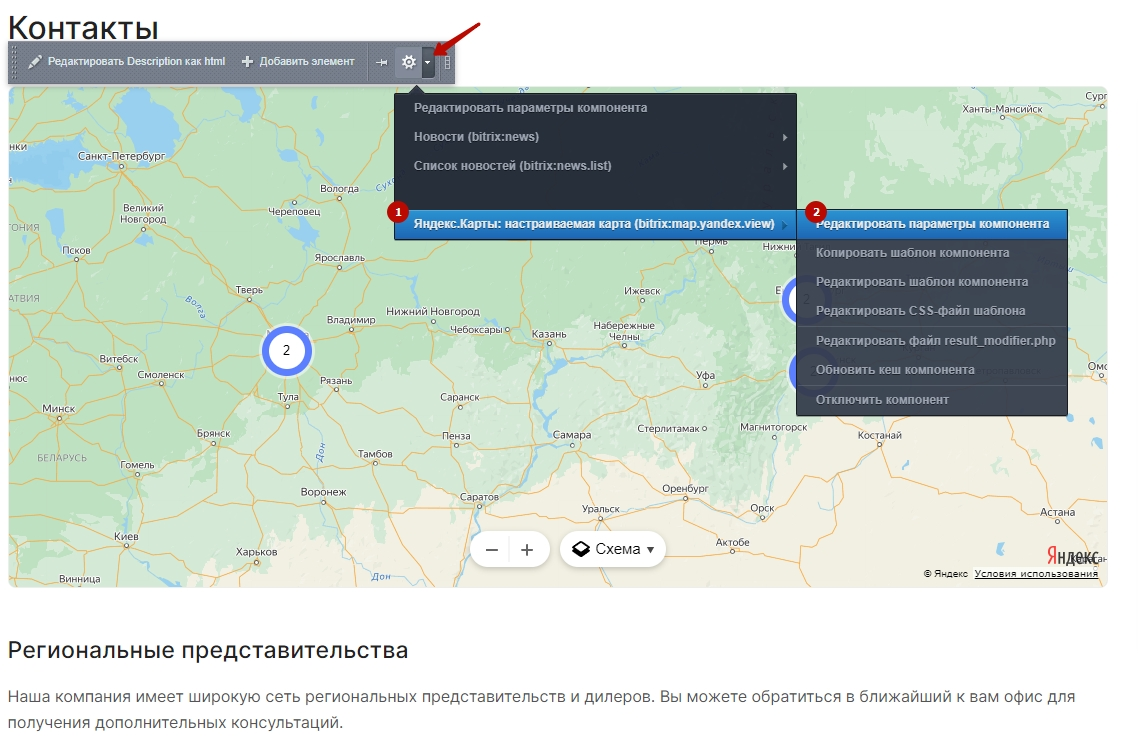Choose Отключить компонент
Image resolution: width=1138 pixels, height=754 pixels.
pyautogui.click(x=932, y=400)
